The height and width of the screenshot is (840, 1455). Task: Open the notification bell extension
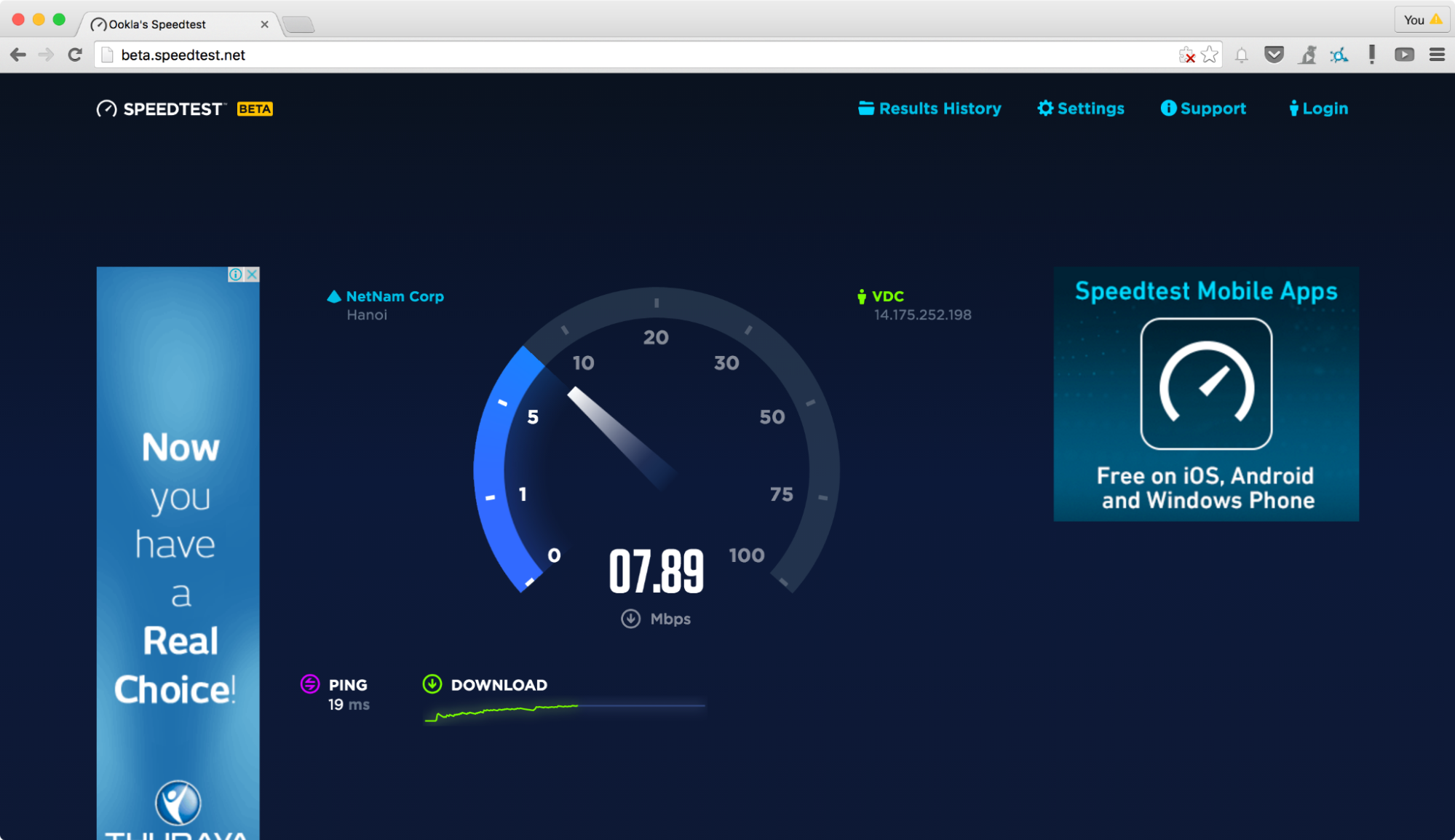(x=1242, y=55)
